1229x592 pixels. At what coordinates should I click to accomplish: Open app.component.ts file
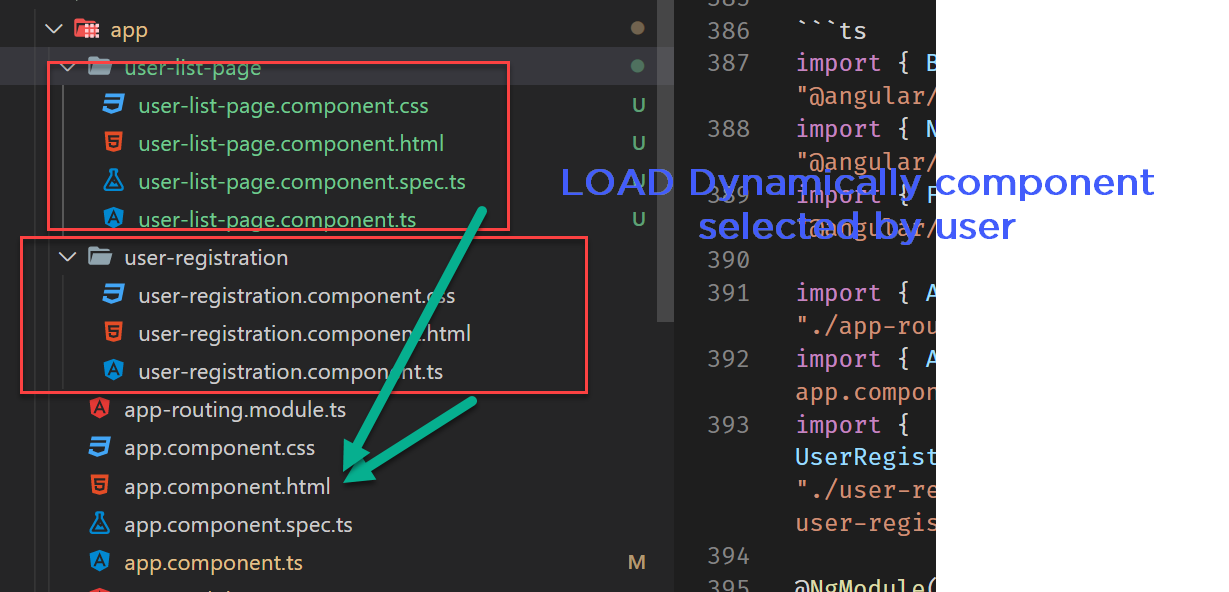pyautogui.click(x=213, y=563)
